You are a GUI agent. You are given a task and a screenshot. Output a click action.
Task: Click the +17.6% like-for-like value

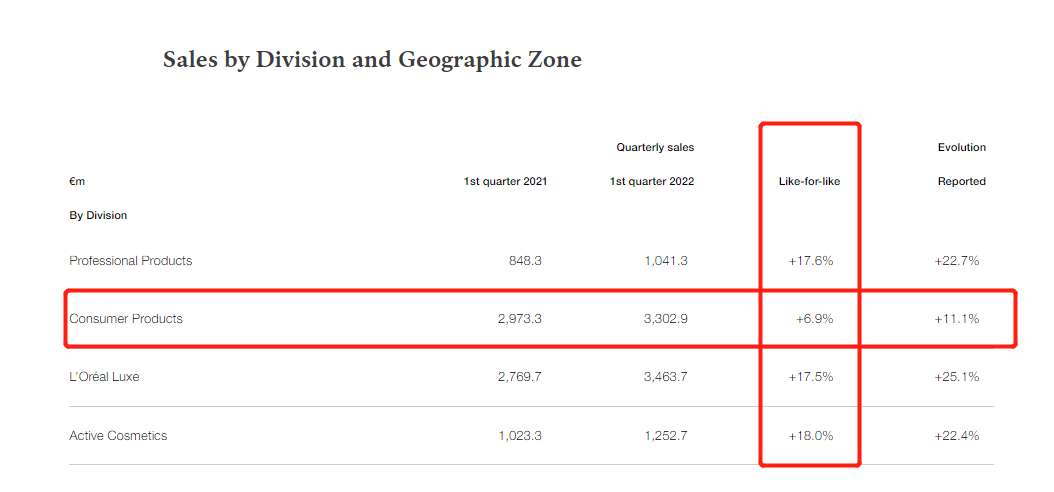(811, 261)
